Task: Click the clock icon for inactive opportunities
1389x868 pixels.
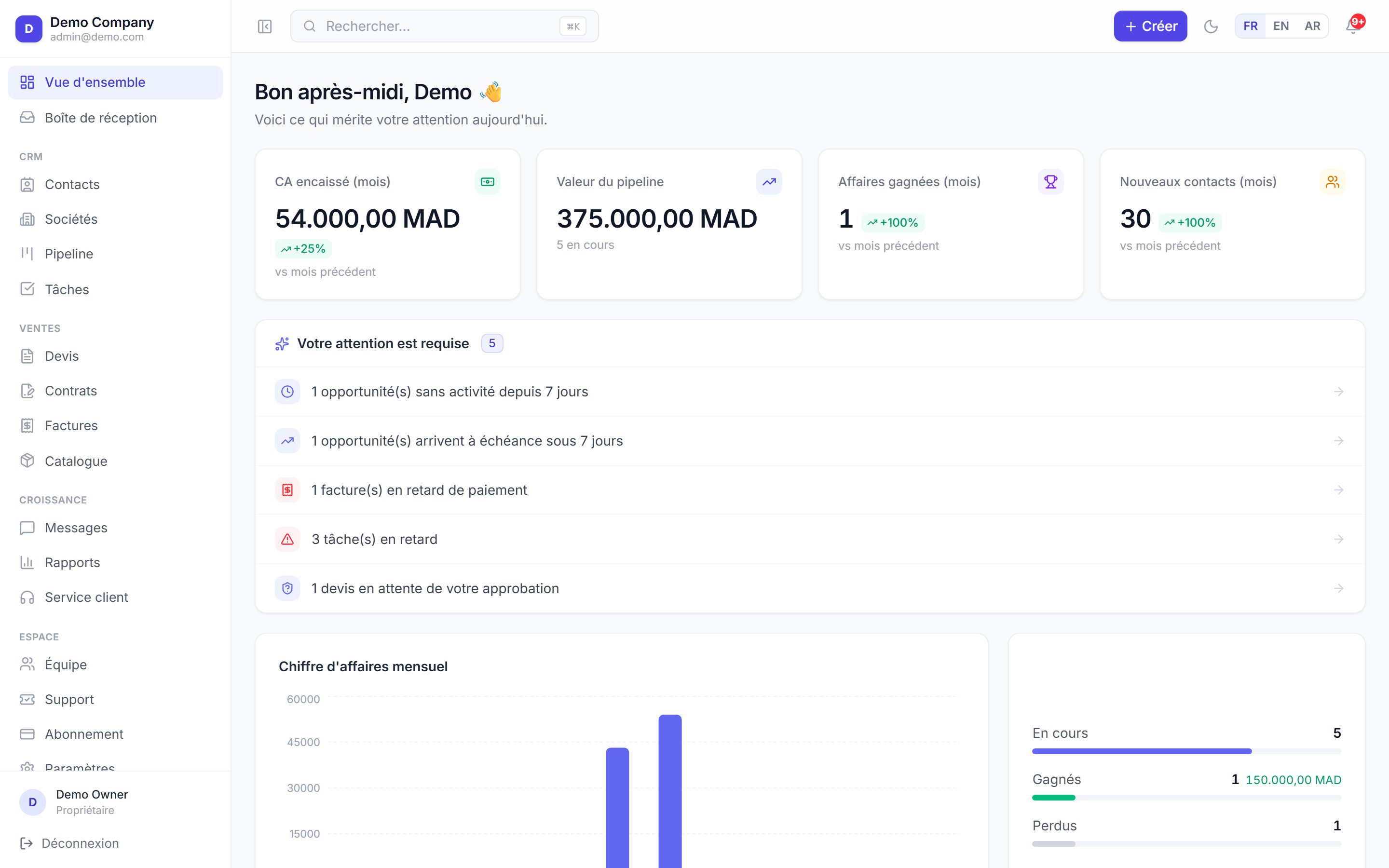Action: (x=287, y=392)
